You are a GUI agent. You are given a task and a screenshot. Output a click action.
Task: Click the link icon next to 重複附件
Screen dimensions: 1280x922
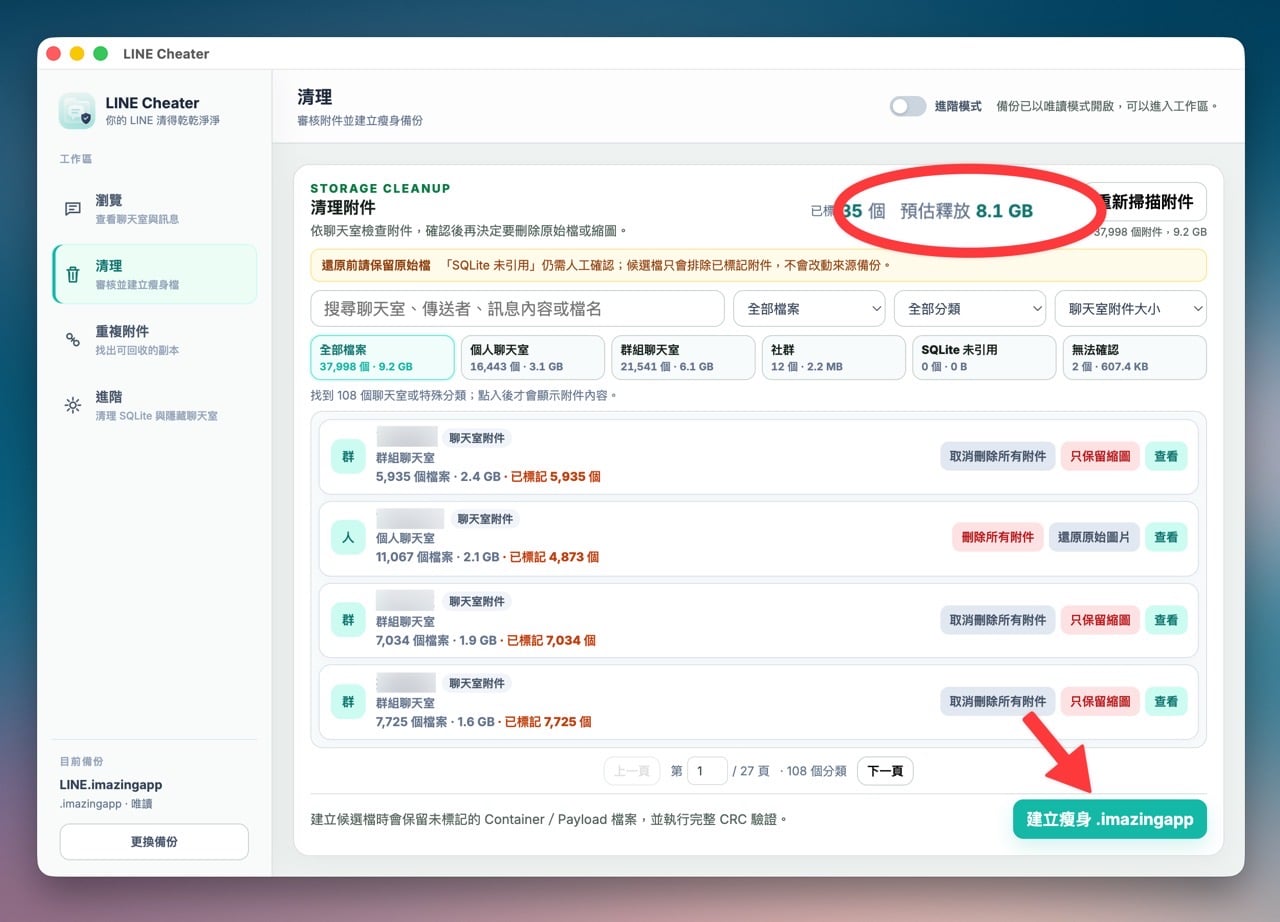point(73,340)
